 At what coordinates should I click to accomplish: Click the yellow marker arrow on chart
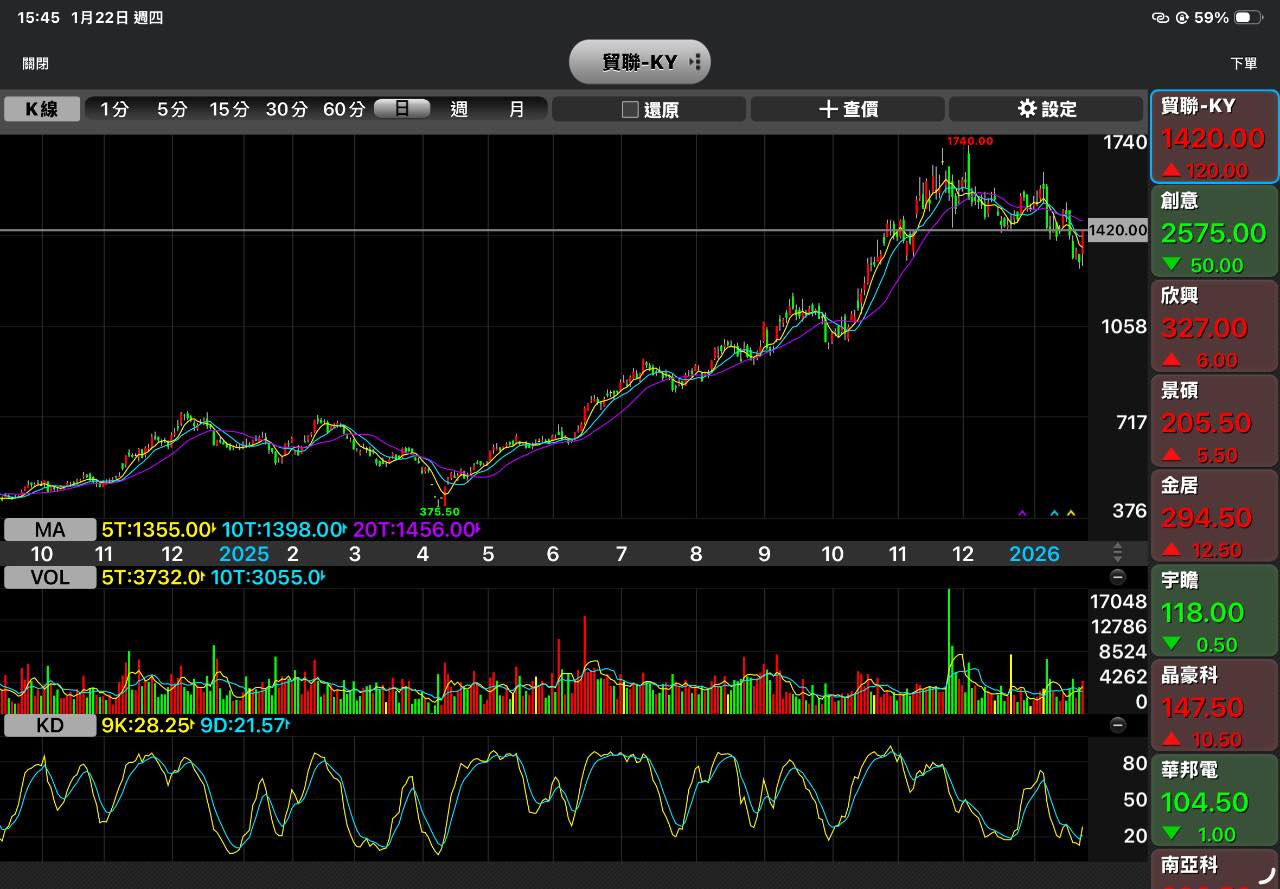pyautogui.click(x=1071, y=513)
